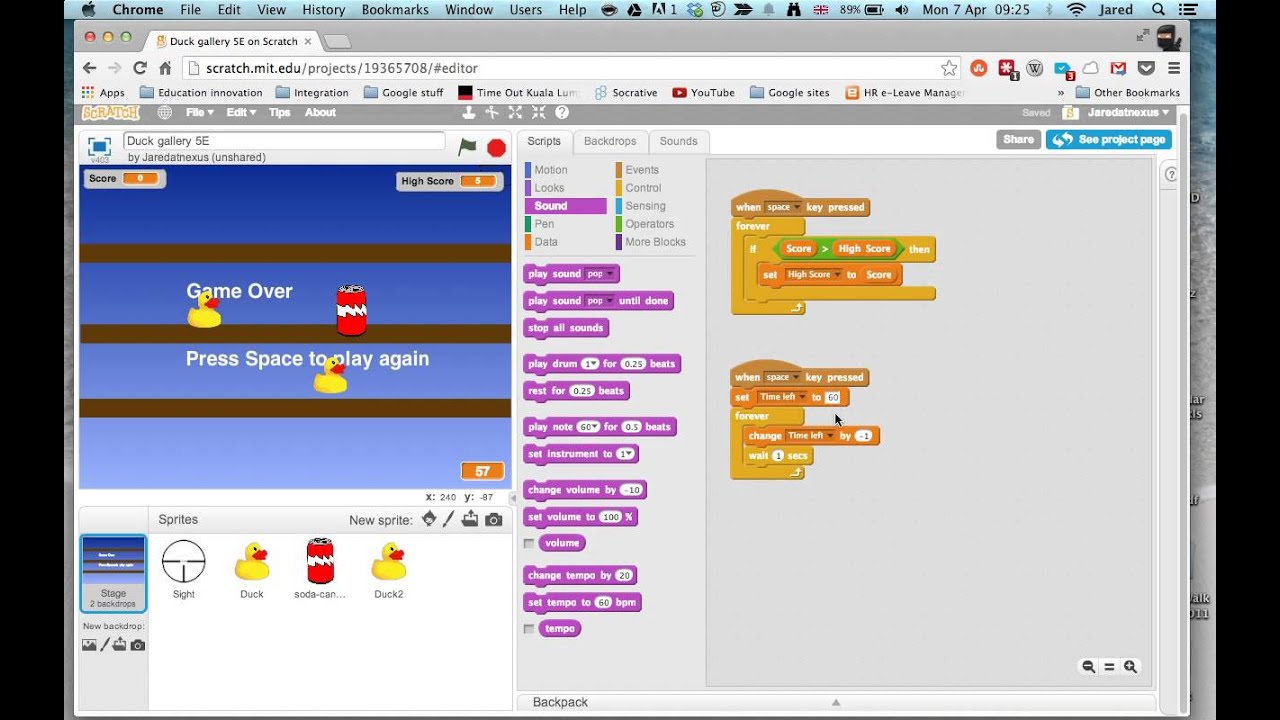Switch to the Backdrops tab

pyautogui.click(x=610, y=141)
